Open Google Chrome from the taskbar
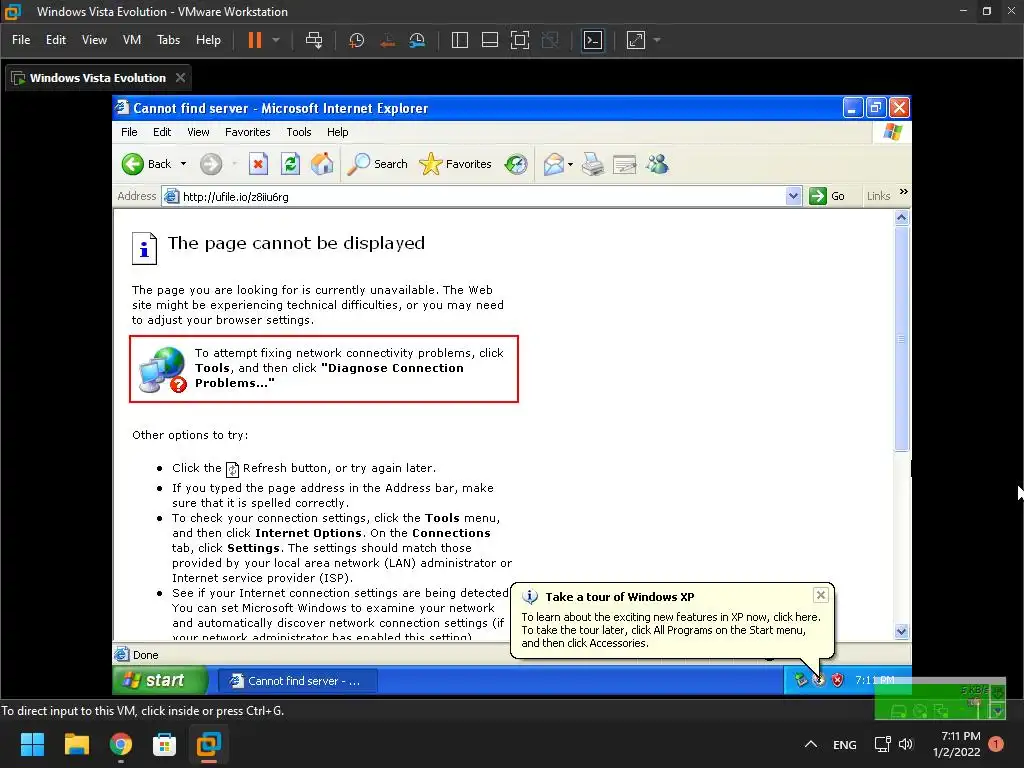 pos(120,744)
